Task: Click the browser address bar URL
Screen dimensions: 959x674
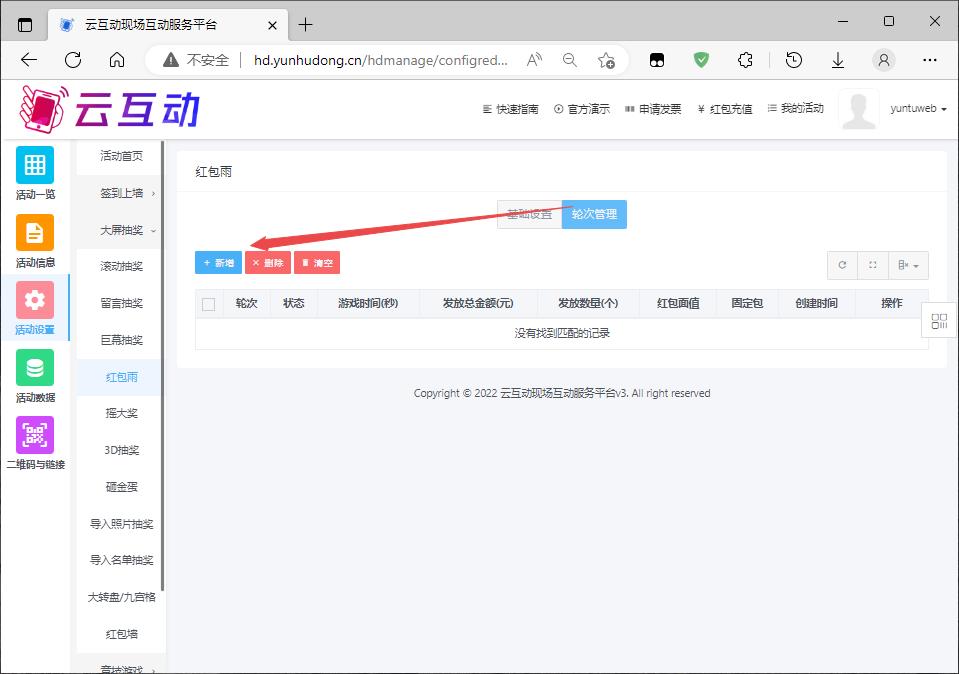Action: pyautogui.click(x=380, y=60)
